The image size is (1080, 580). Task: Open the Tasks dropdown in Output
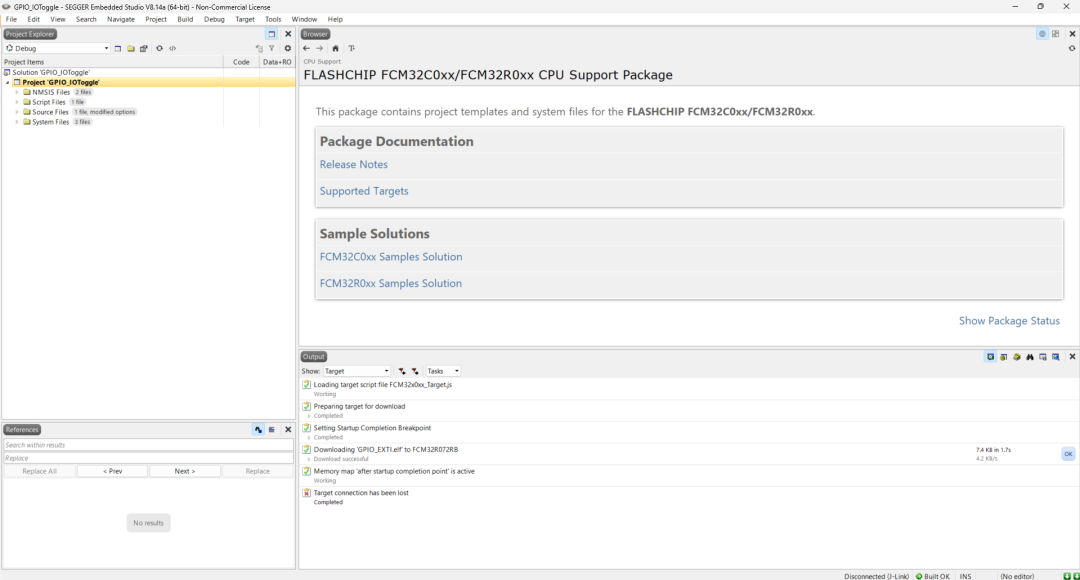[443, 371]
